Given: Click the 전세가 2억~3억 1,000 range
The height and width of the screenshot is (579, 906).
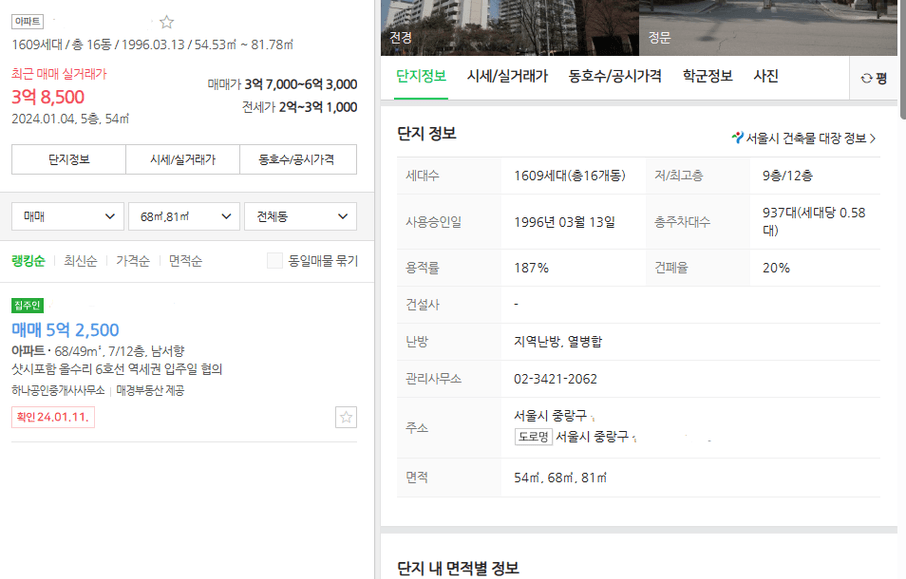Looking at the screenshot, I should [x=299, y=107].
